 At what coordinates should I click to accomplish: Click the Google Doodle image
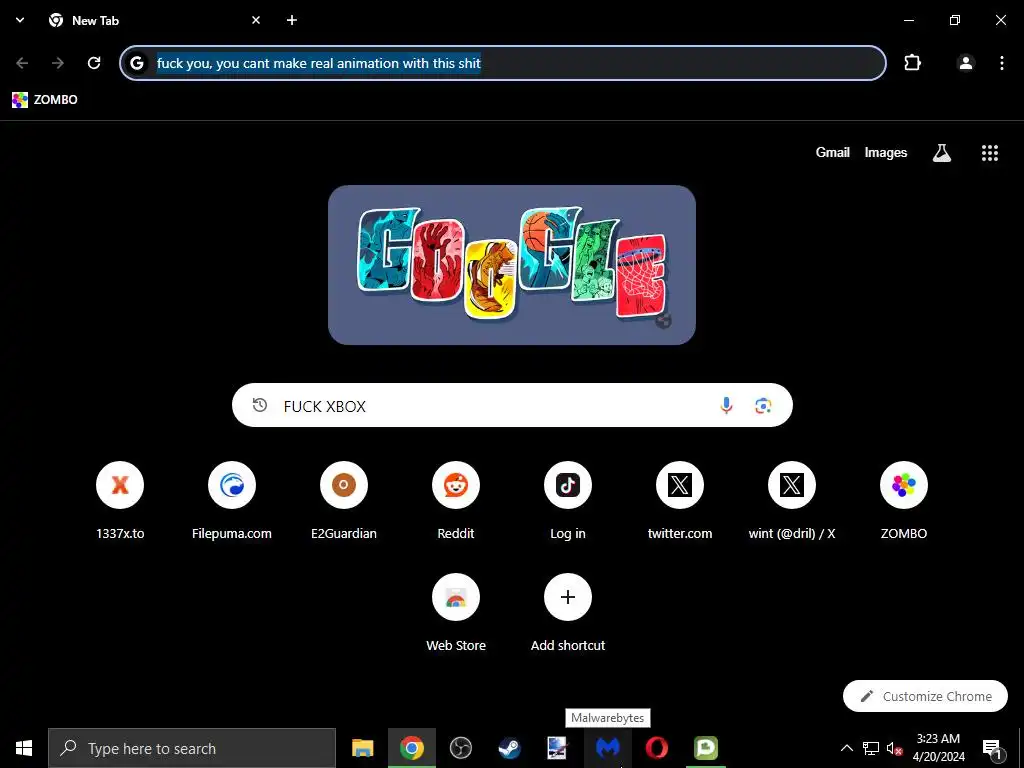click(512, 264)
